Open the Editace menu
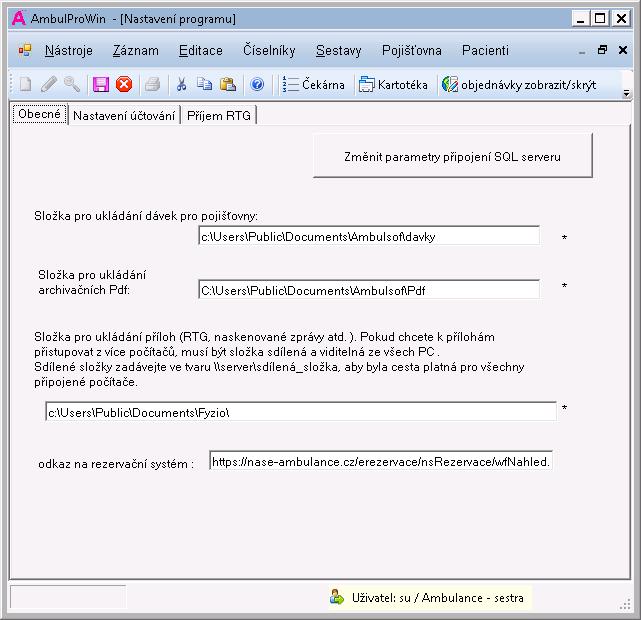 (201, 50)
